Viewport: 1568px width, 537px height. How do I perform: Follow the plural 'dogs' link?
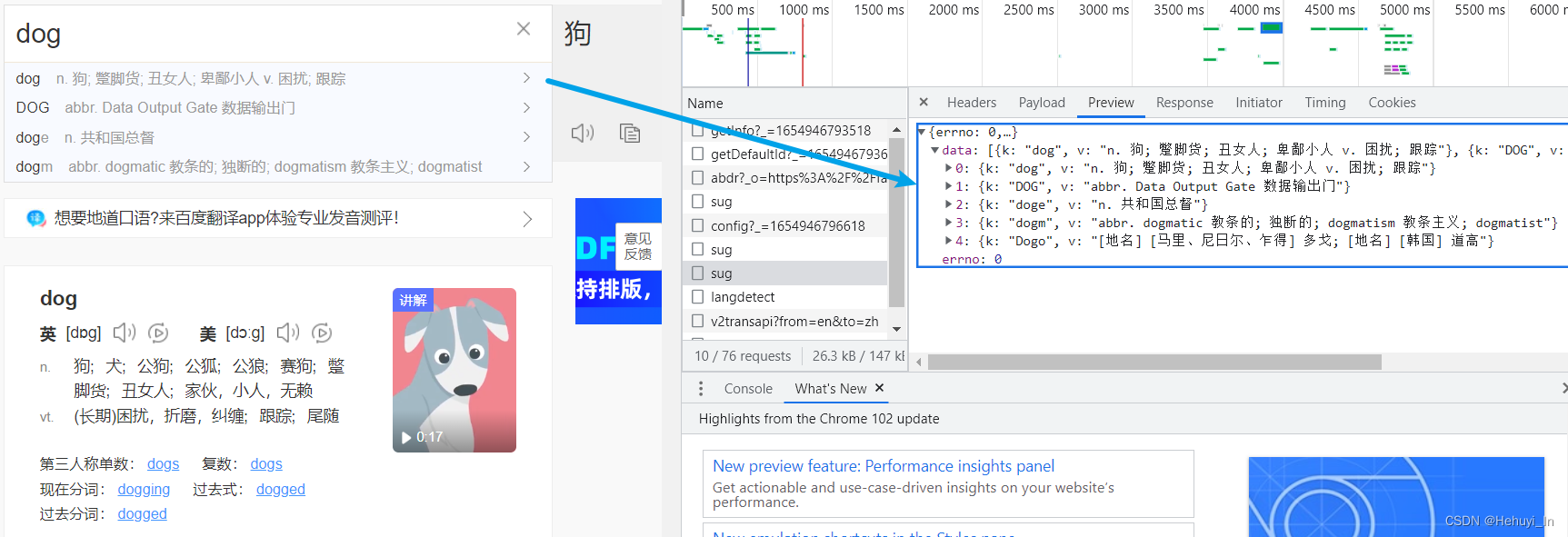pos(266,464)
